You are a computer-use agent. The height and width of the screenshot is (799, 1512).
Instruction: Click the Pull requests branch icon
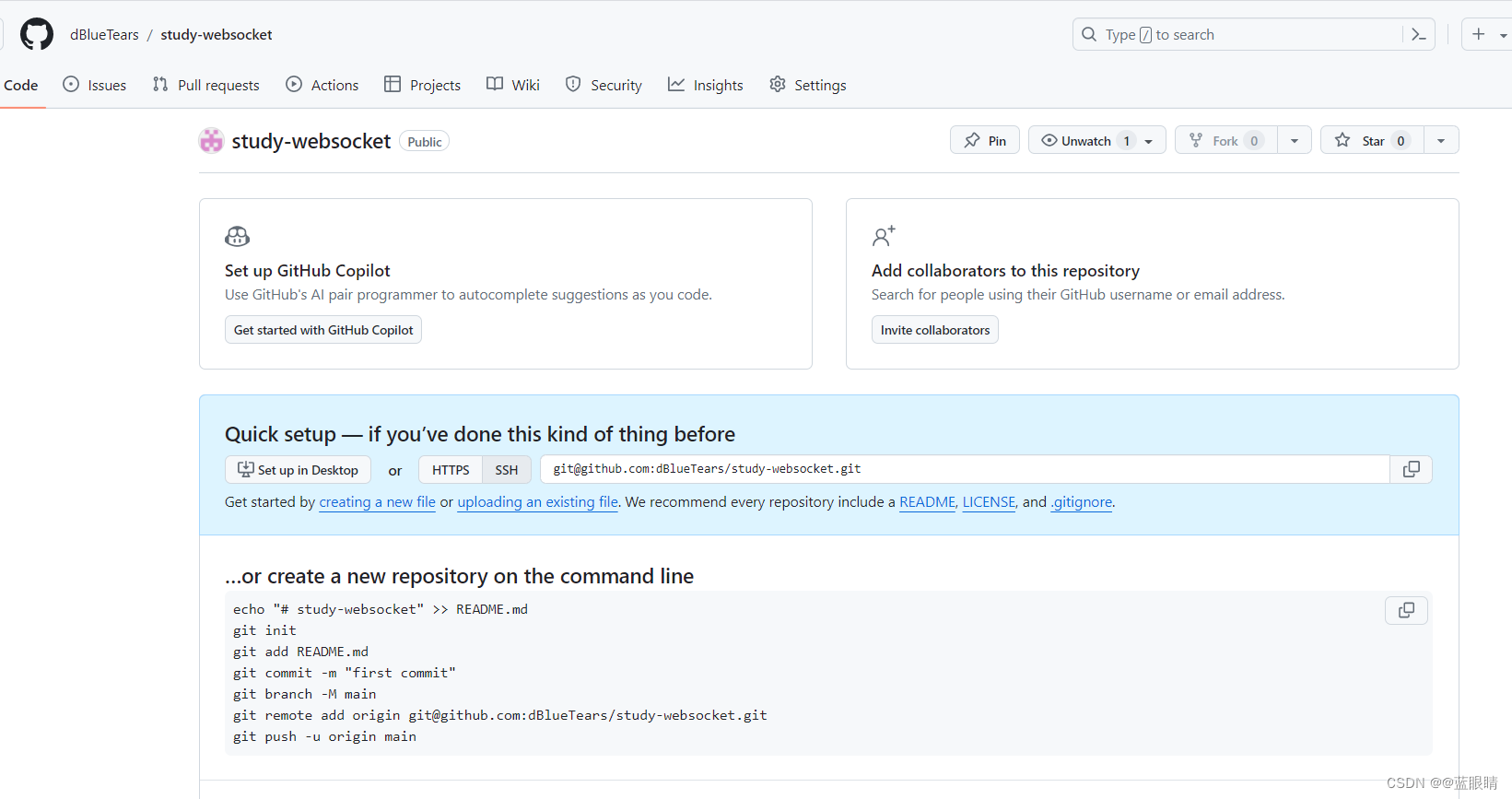(x=160, y=84)
